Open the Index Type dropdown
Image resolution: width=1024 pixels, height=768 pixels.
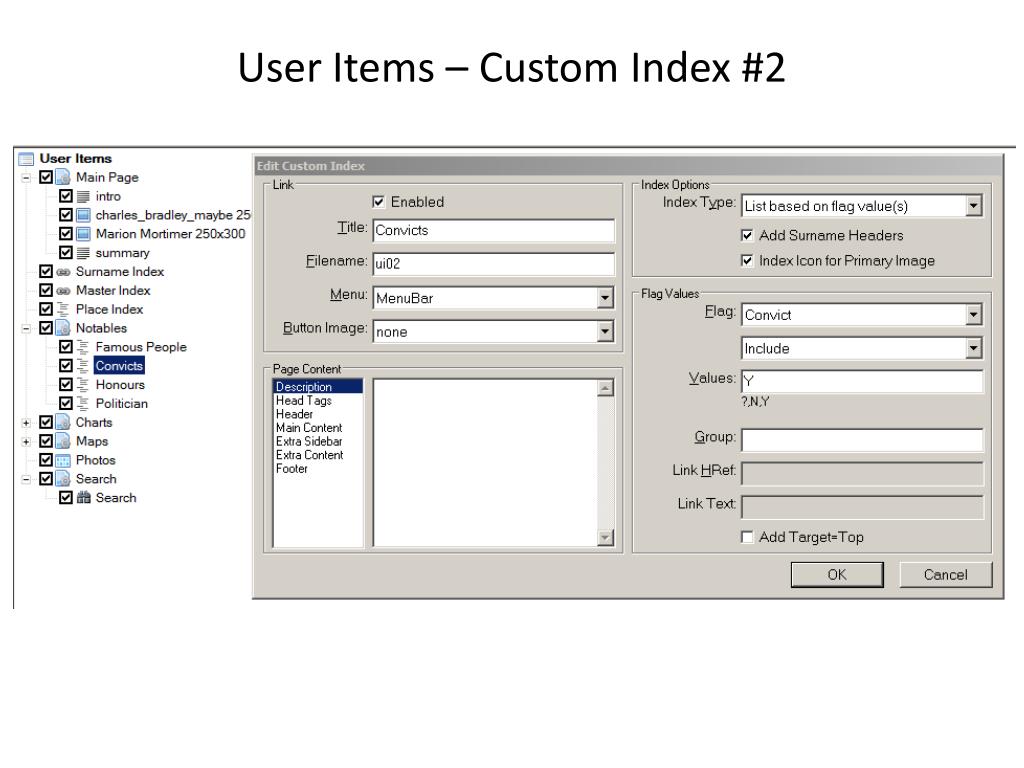(973, 206)
